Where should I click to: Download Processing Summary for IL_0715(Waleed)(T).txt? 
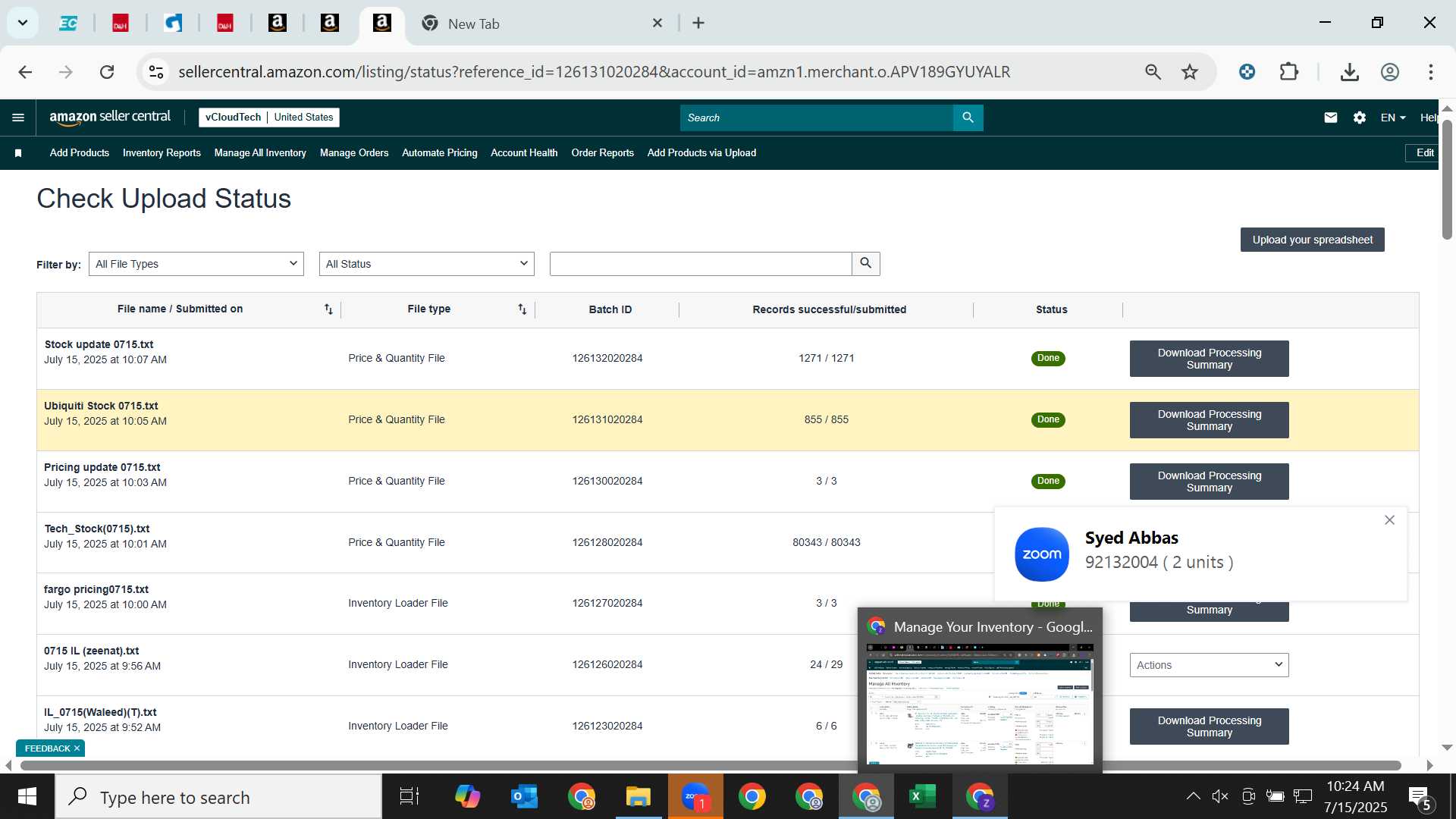[1209, 726]
